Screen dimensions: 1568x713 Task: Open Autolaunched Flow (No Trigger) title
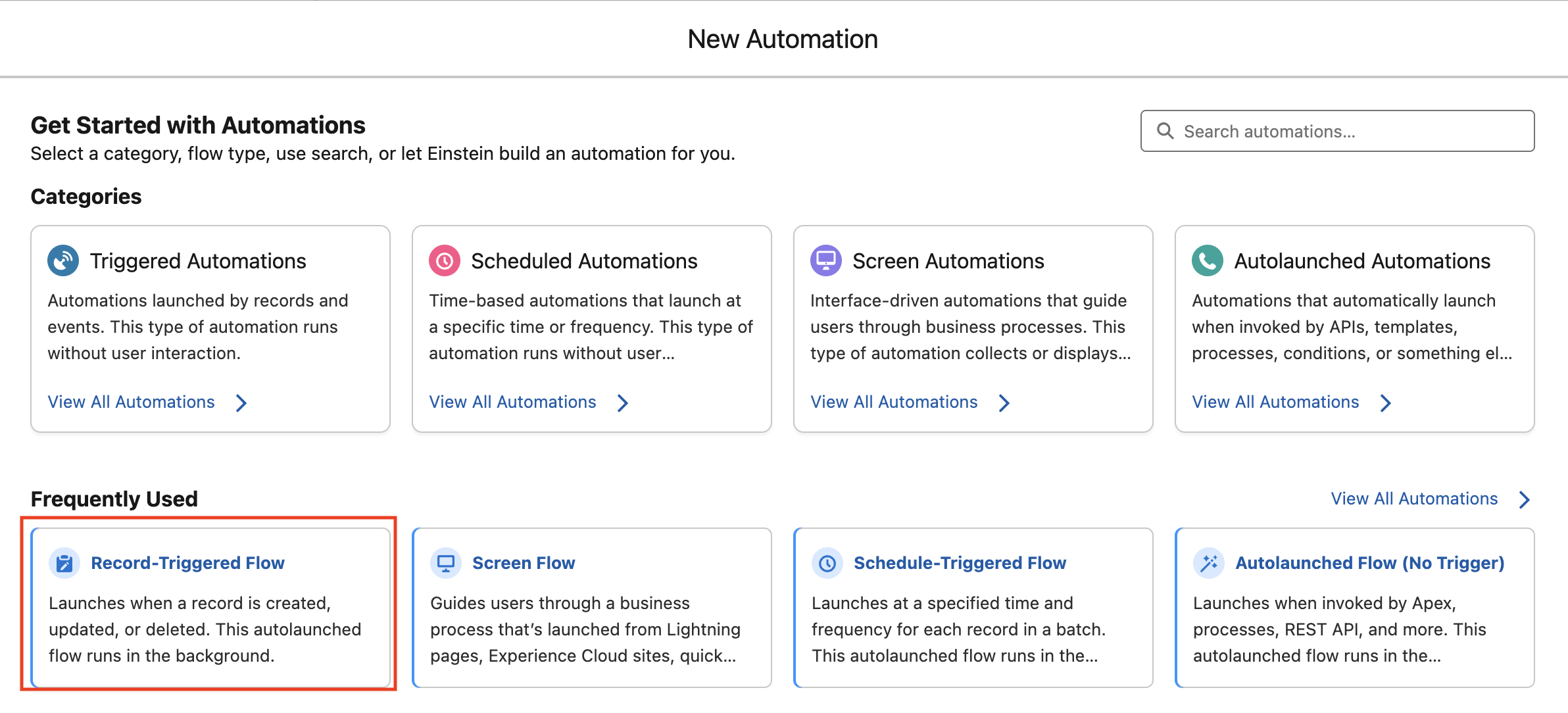click(1370, 563)
